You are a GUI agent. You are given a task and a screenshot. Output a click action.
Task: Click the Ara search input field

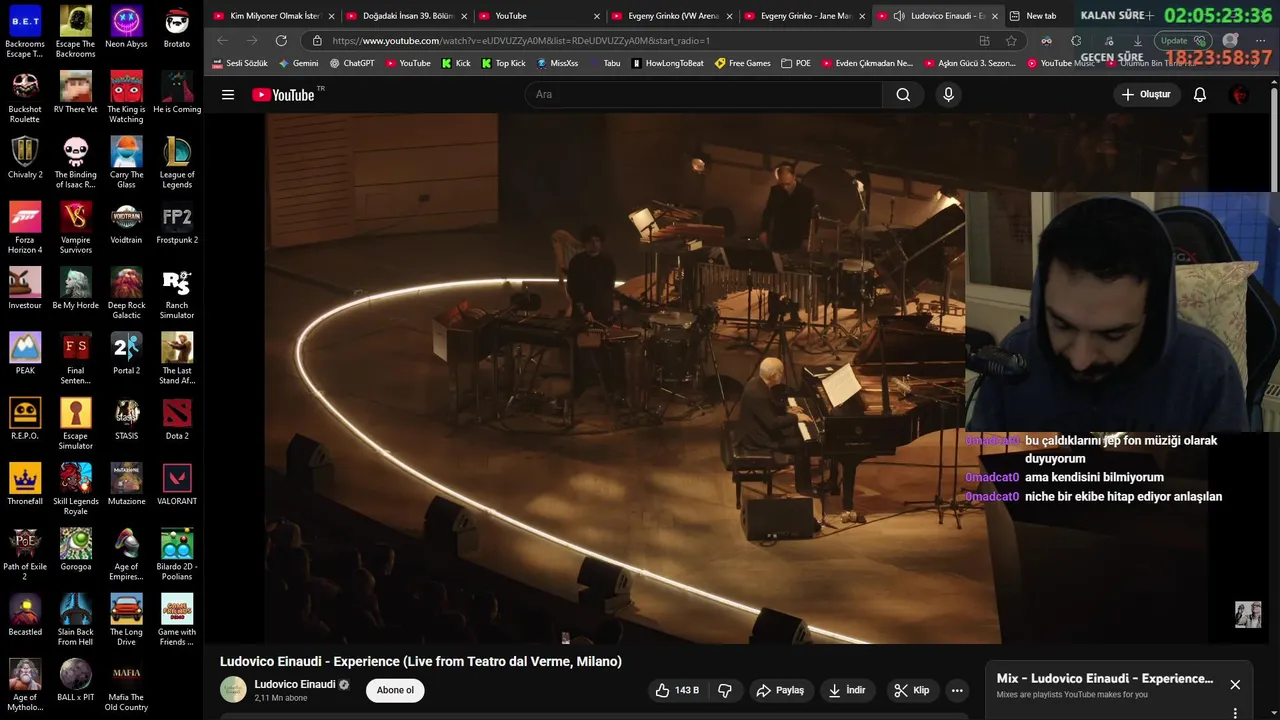click(x=703, y=95)
